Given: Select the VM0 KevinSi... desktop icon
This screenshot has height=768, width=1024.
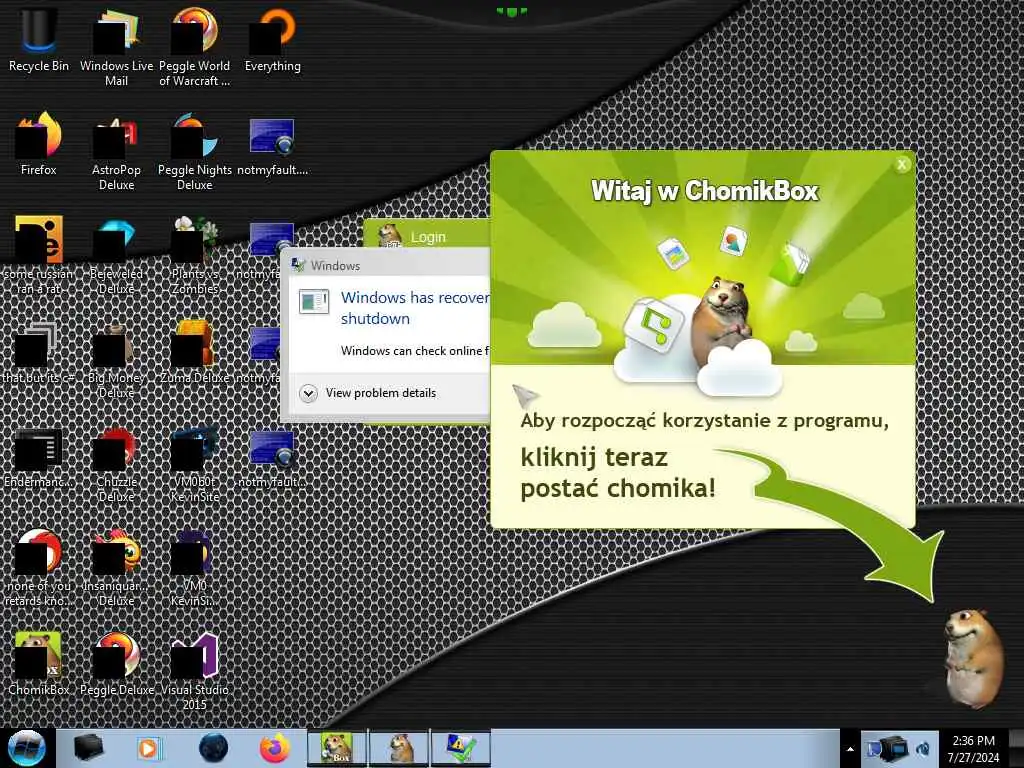Looking at the screenshot, I should tap(195, 567).
